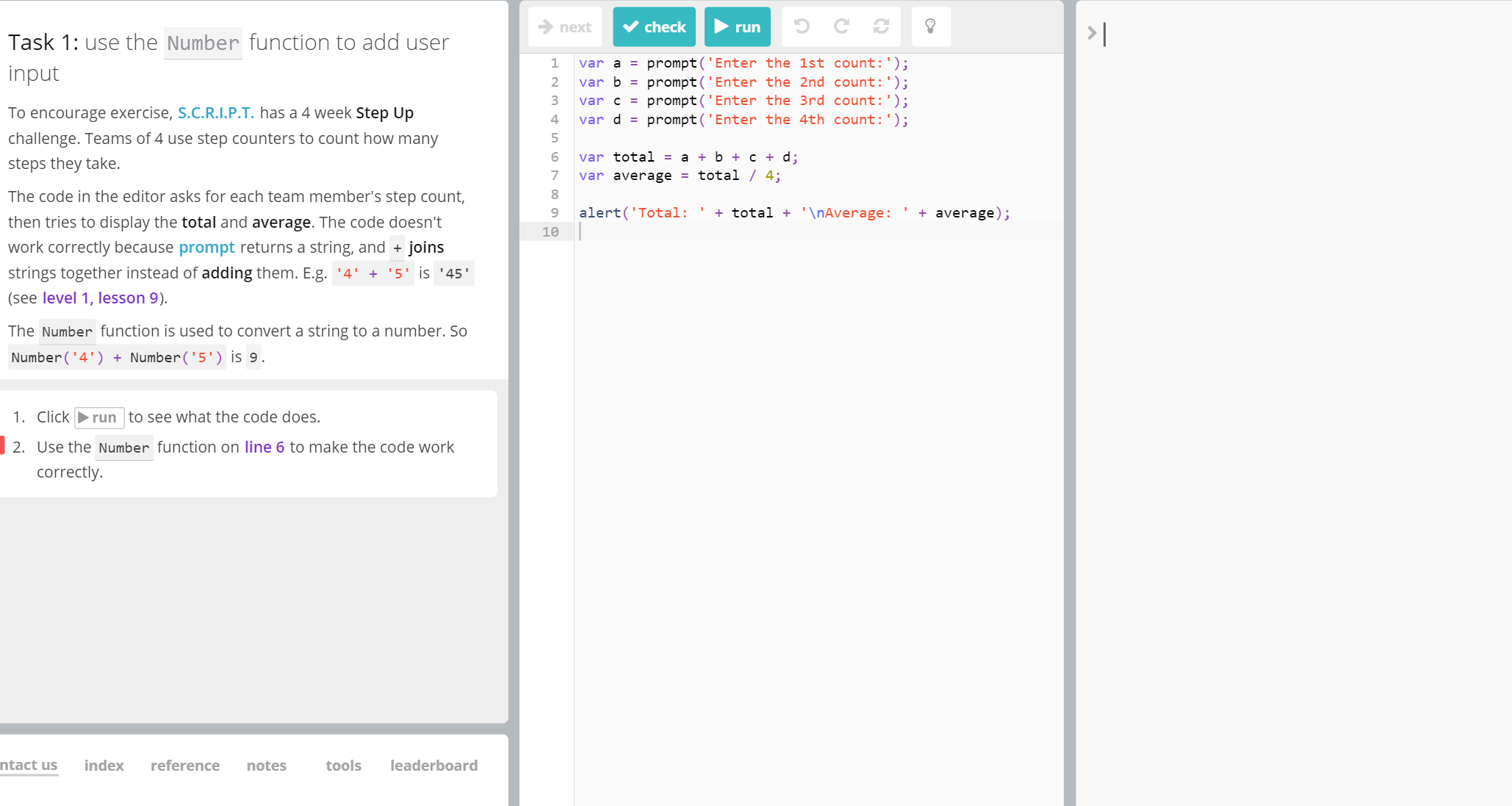Image resolution: width=1512 pixels, height=806 pixels.
Task: Open the reference tab
Action: click(x=185, y=766)
